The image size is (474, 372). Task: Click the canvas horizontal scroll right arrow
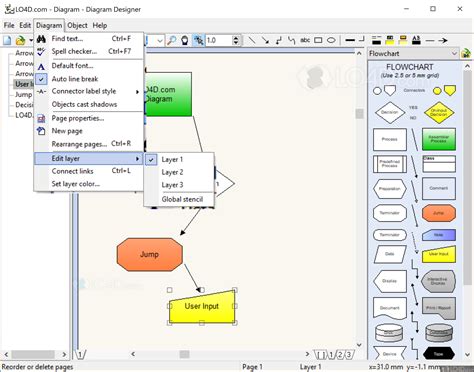(x=307, y=354)
